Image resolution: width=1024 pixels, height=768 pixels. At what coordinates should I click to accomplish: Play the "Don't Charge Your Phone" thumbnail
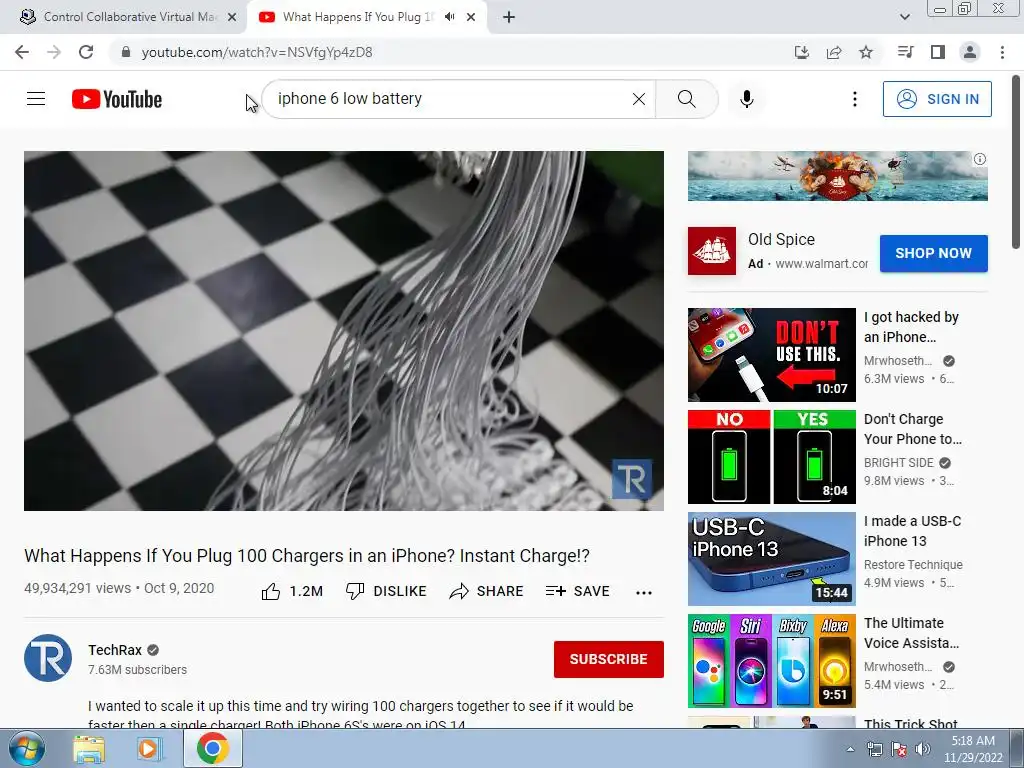(771, 456)
